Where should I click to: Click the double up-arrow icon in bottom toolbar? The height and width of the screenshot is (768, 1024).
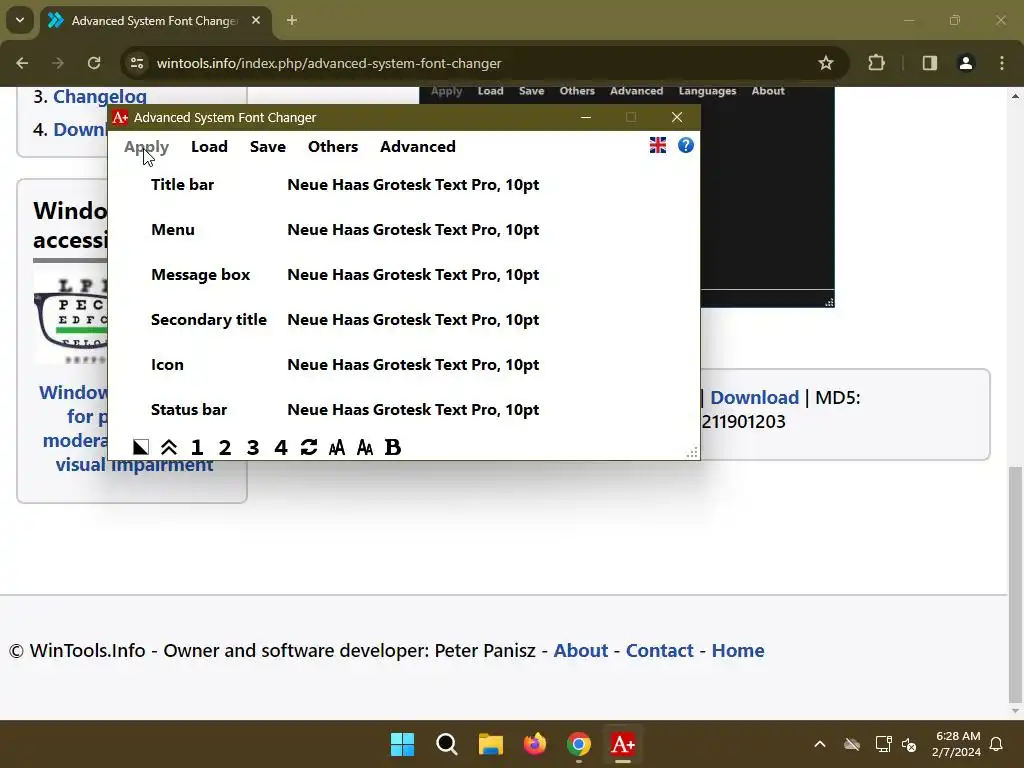click(x=168, y=447)
